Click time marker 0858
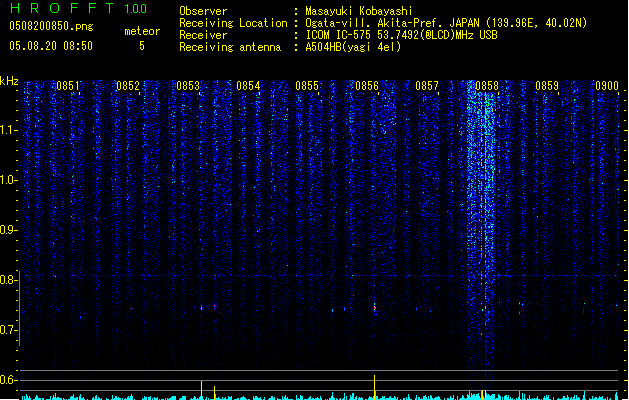This screenshot has width=629, height=400. (x=487, y=85)
